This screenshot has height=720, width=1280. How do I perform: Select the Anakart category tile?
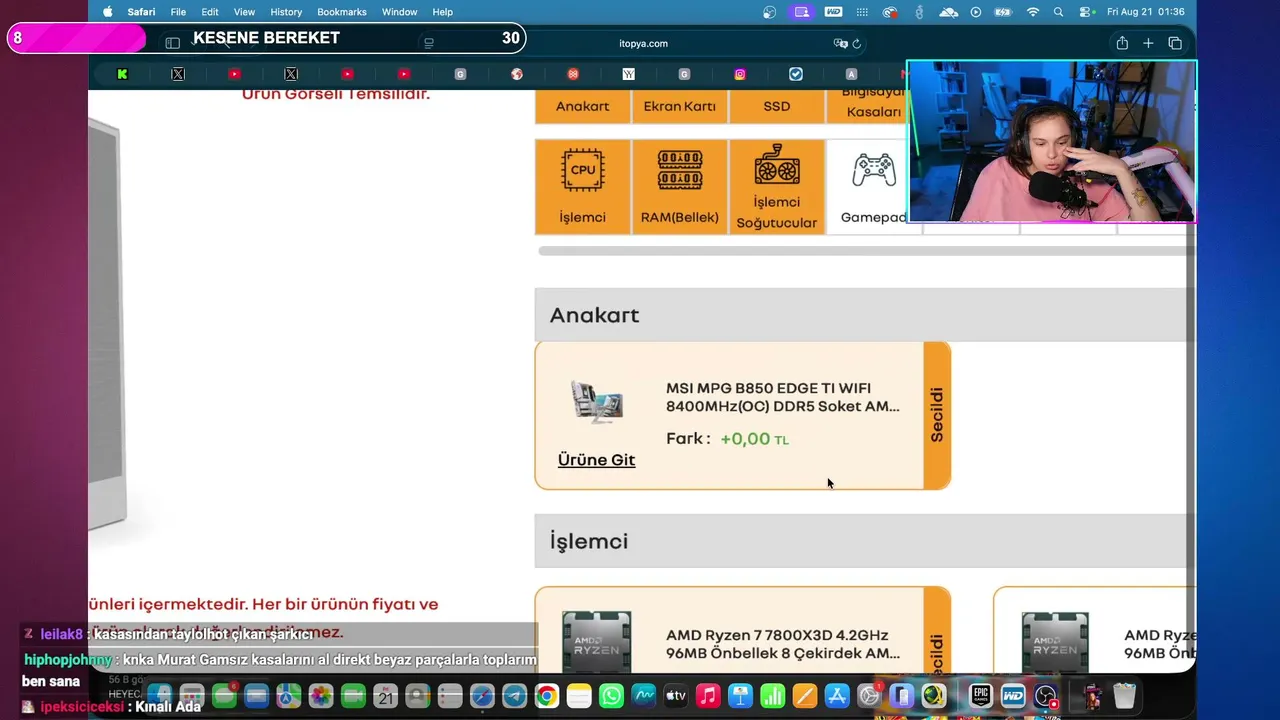(x=582, y=106)
